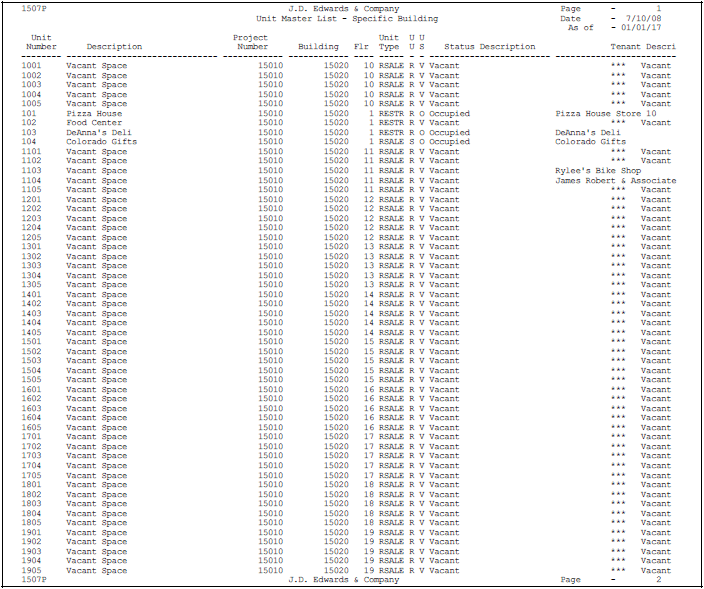Viewport: 704px width, 589px height.
Task: Click the 'Unit Type' column header
Action: click(x=389, y=42)
